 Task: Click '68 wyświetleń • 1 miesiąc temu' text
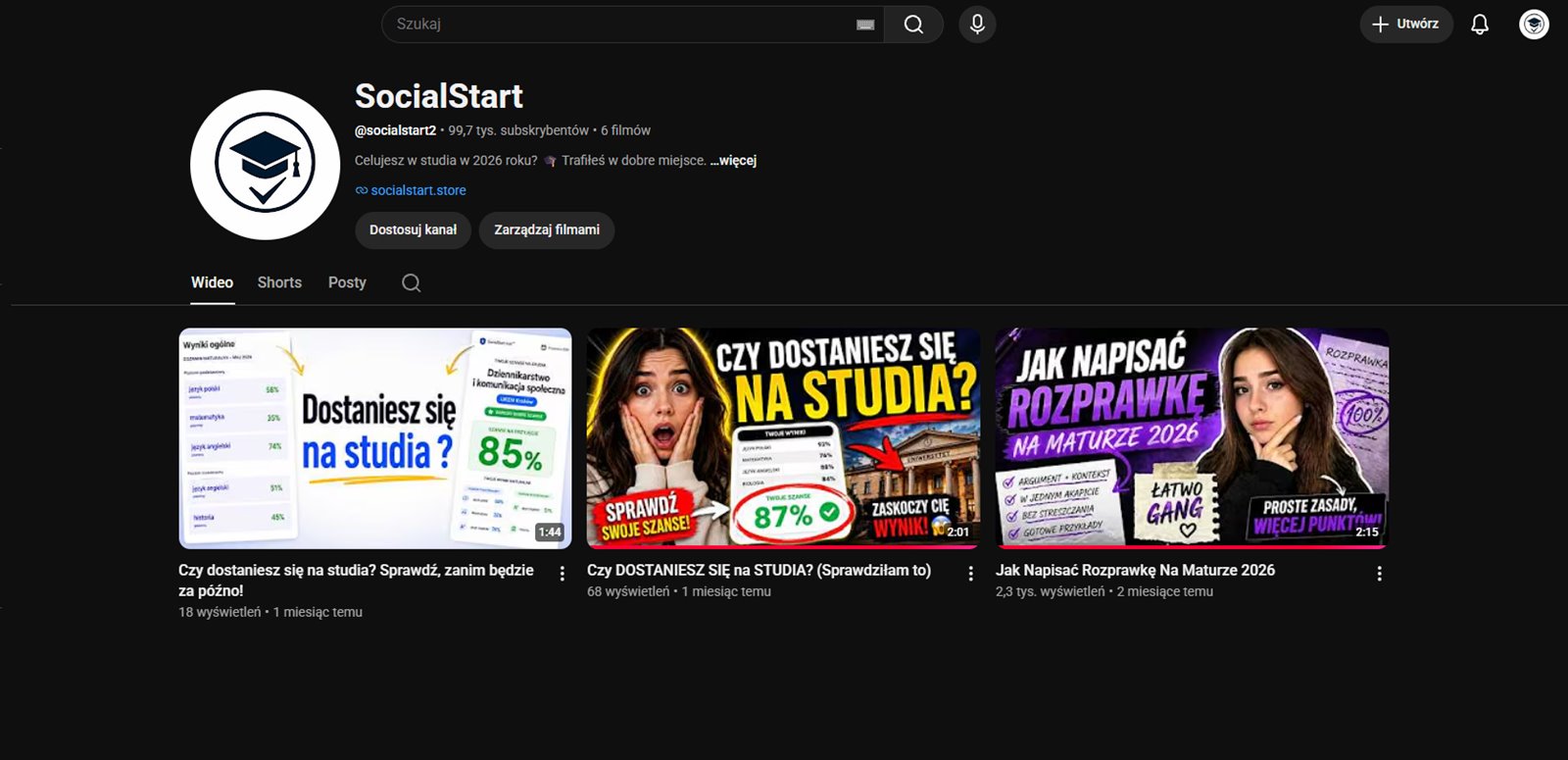point(679,591)
